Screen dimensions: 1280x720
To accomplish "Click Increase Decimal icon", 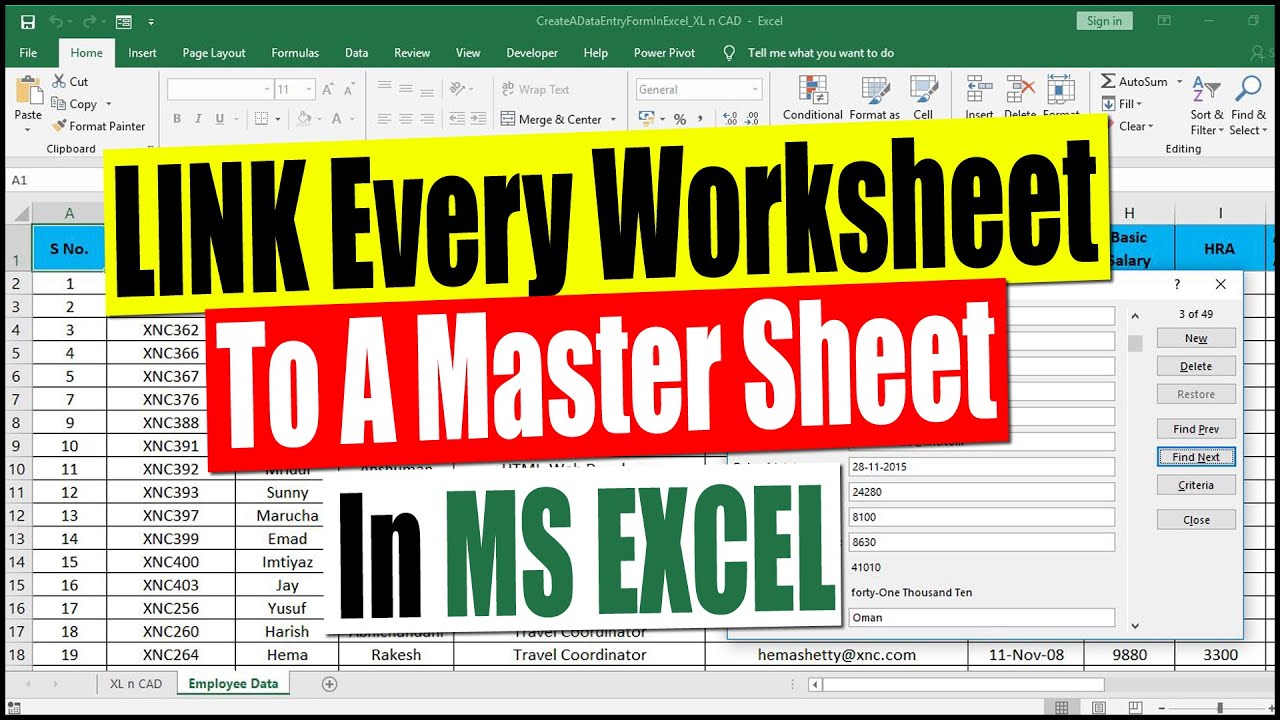I will coord(730,119).
